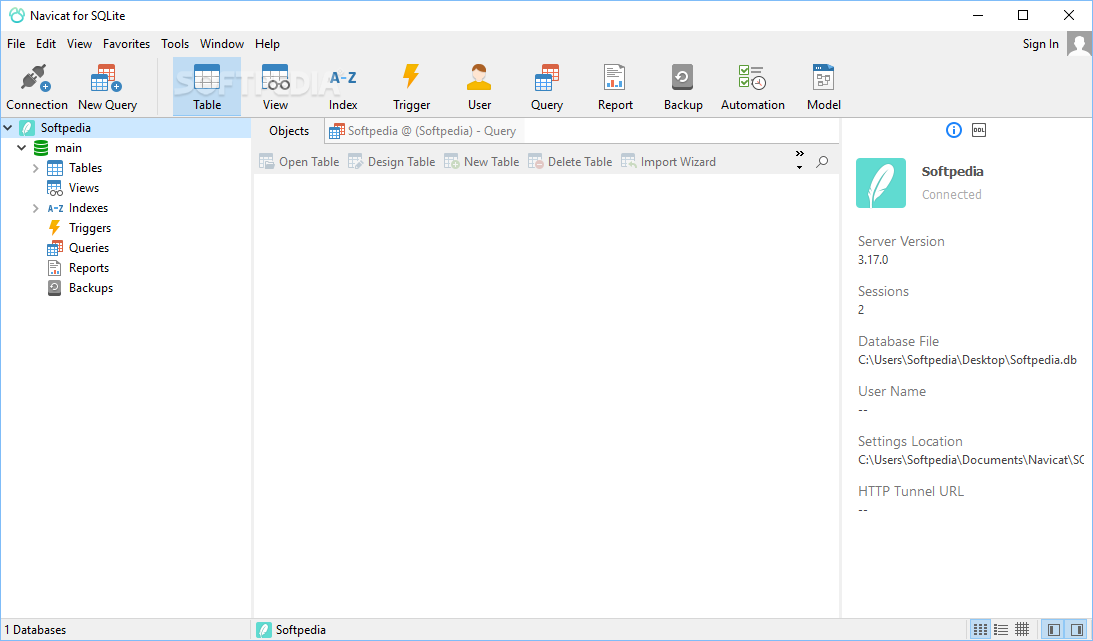The width and height of the screenshot is (1093, 641).
Task: Open the User toolbar icon
Action: point(479,86)
